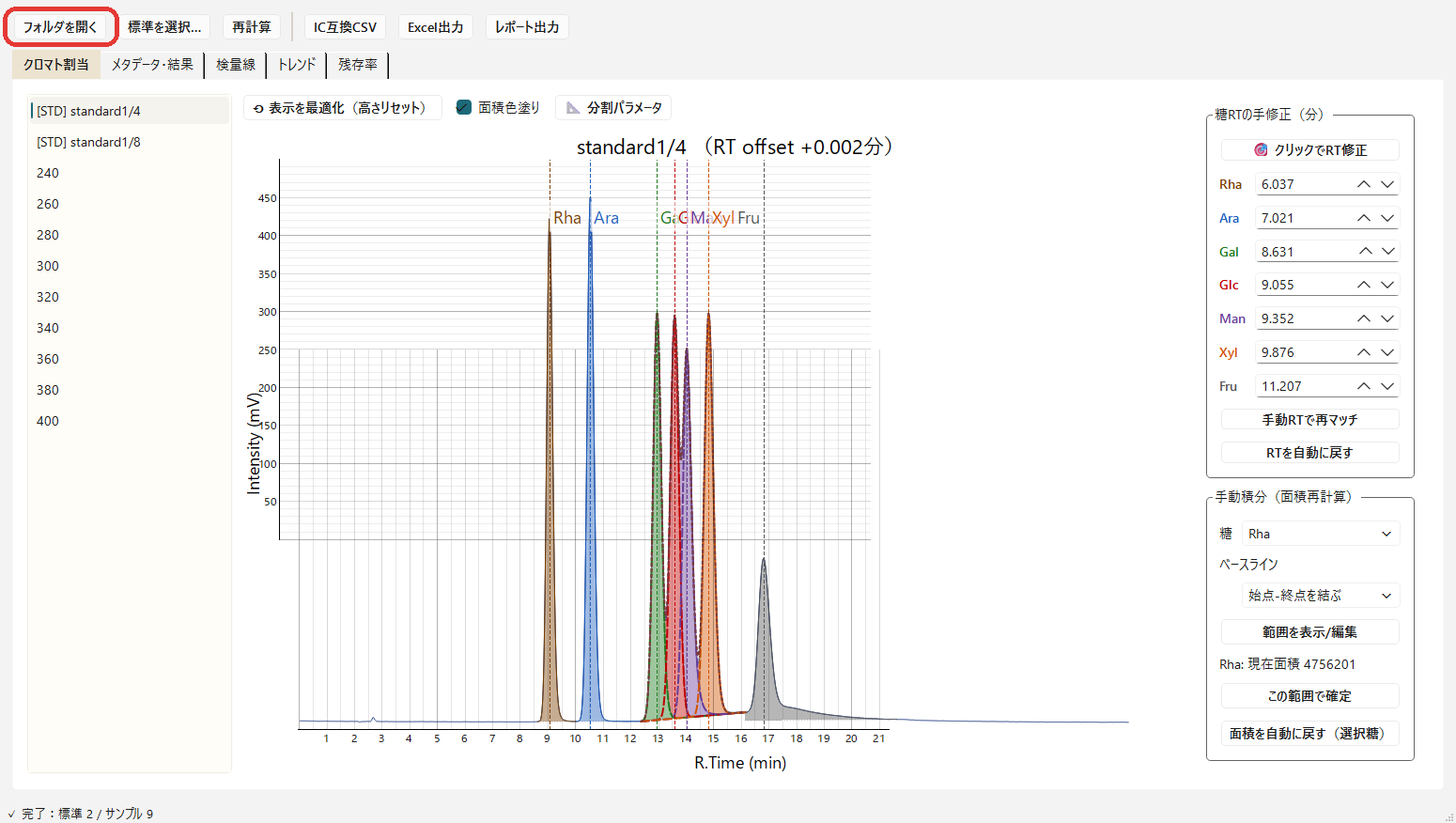Click the RTを自動に戻す button
Screen dimensions: 1456x823
point(1309,453)
